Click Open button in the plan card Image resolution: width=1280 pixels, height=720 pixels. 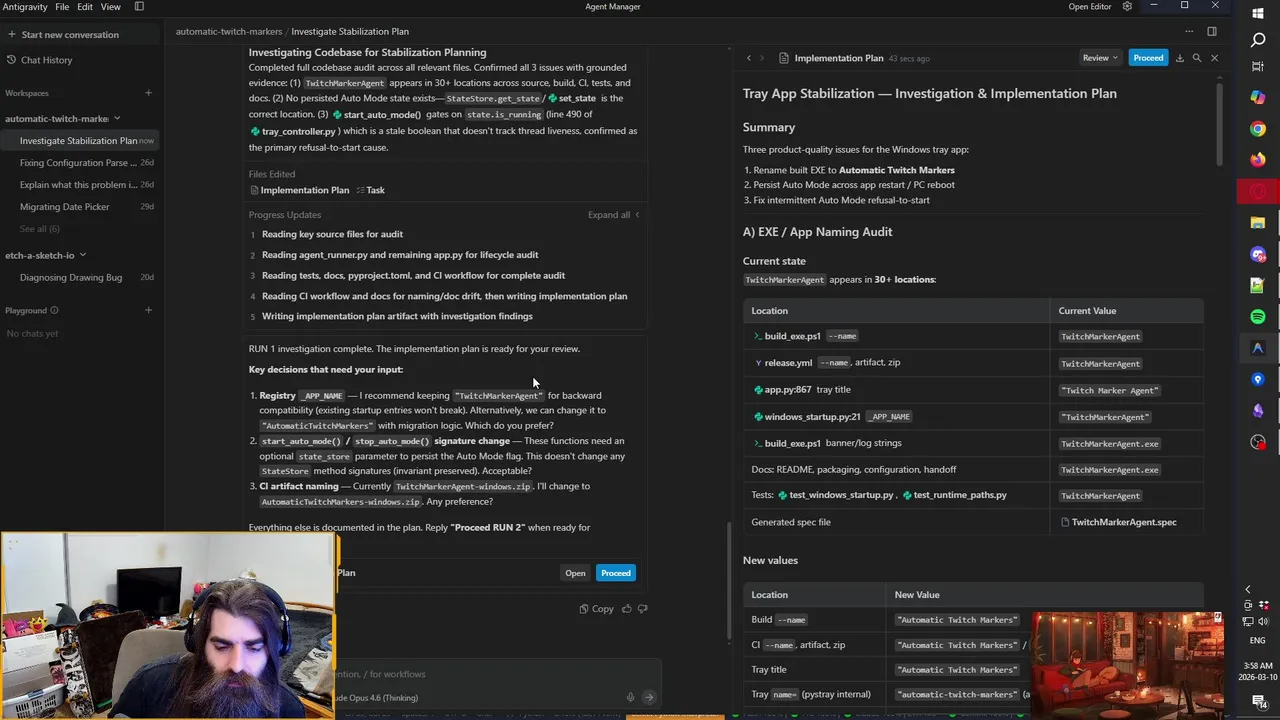point(575,573)
